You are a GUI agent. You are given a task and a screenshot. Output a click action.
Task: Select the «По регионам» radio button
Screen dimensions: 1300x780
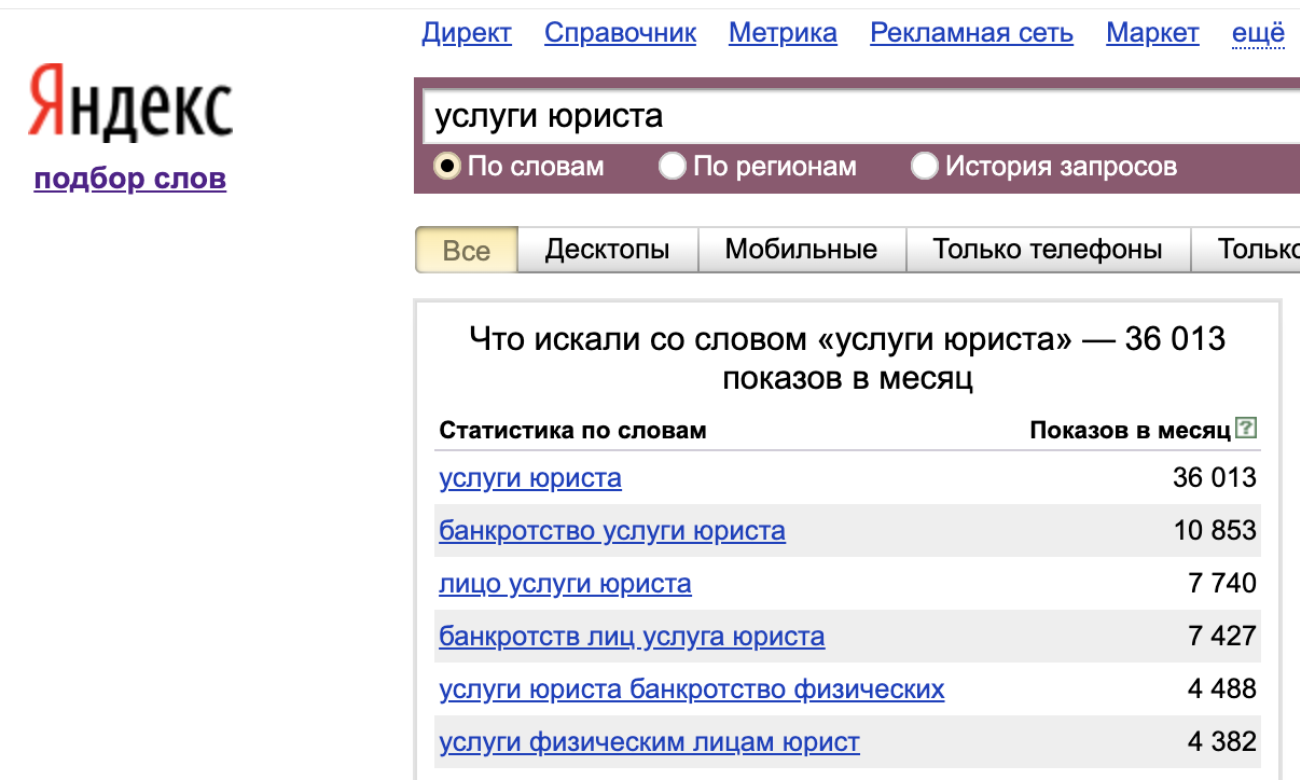tap(672, 166)
